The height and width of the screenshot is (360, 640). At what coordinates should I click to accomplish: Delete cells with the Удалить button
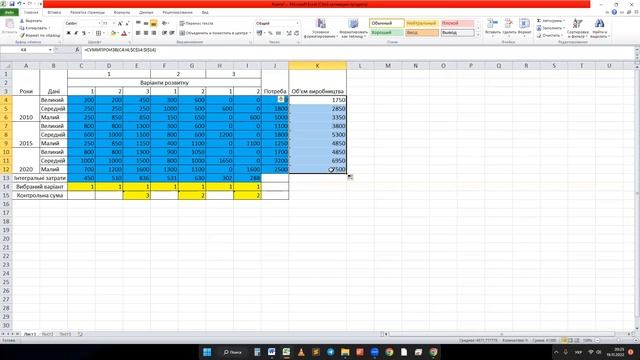point(509,28)
